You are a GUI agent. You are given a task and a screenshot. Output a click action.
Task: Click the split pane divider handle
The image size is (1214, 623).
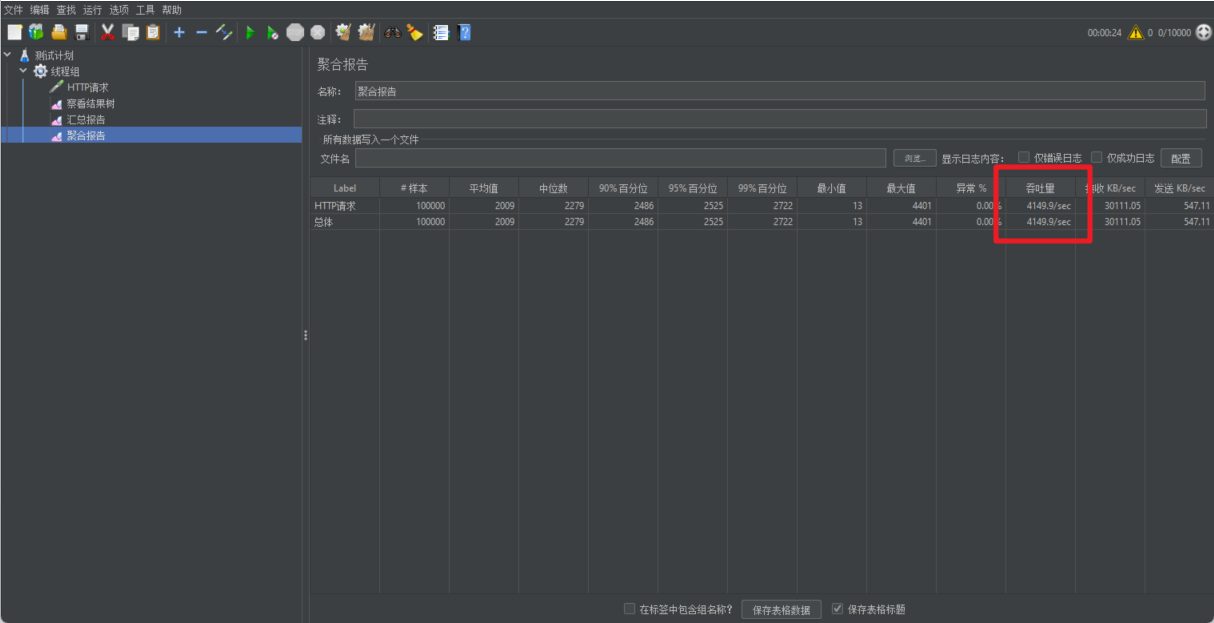tap(305, 335)
